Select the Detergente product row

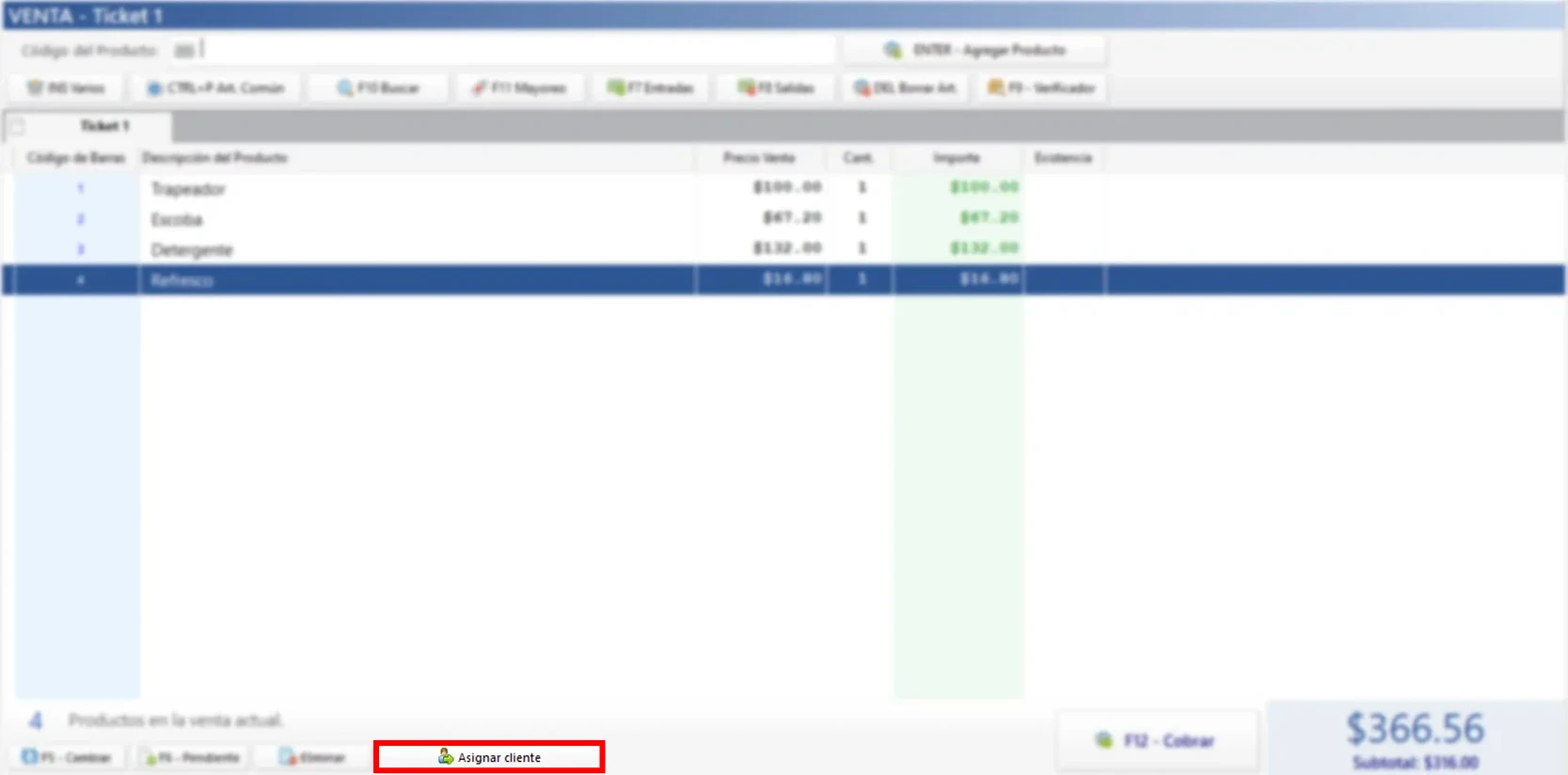191,250
